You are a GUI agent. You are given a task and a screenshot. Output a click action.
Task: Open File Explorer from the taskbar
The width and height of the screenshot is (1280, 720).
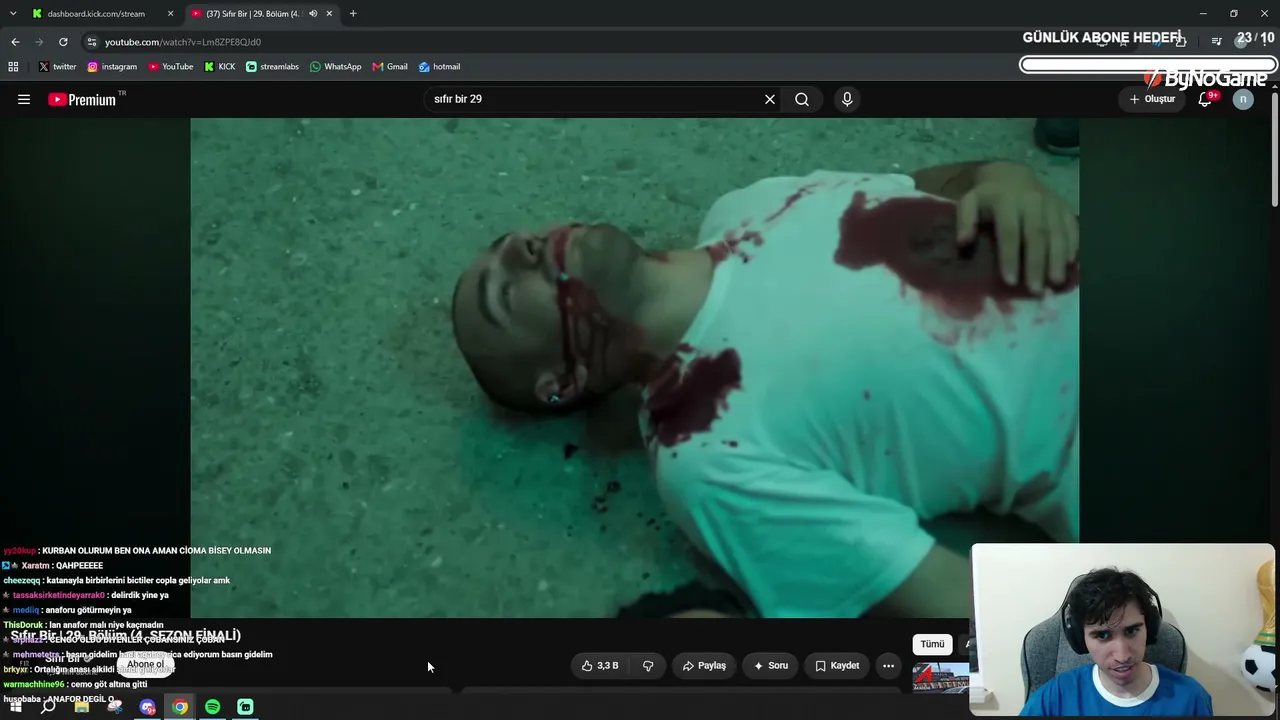pyautogui.click(x=82, y=707)
